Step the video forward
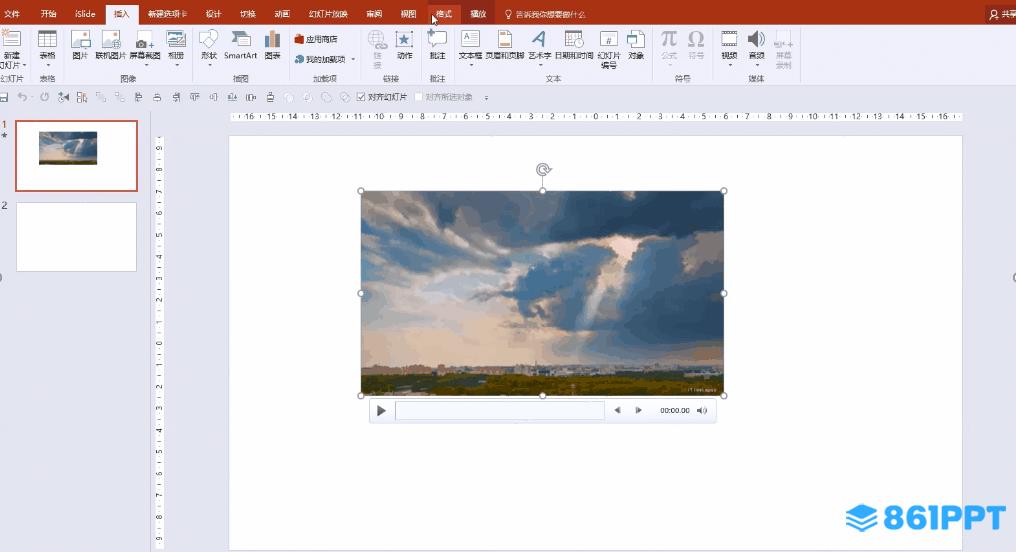The image size is (1016, 552). pyautogui.click(x=638, y=410)
